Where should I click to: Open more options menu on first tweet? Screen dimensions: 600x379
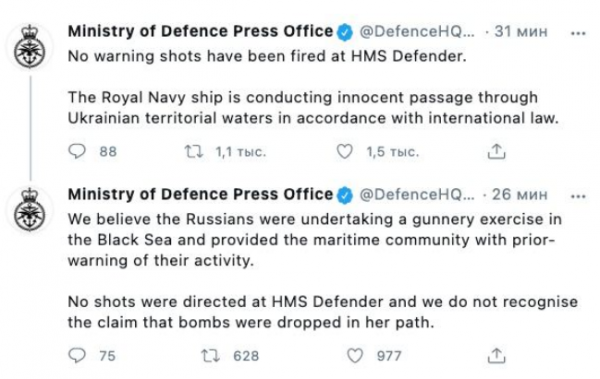[578, 33]
